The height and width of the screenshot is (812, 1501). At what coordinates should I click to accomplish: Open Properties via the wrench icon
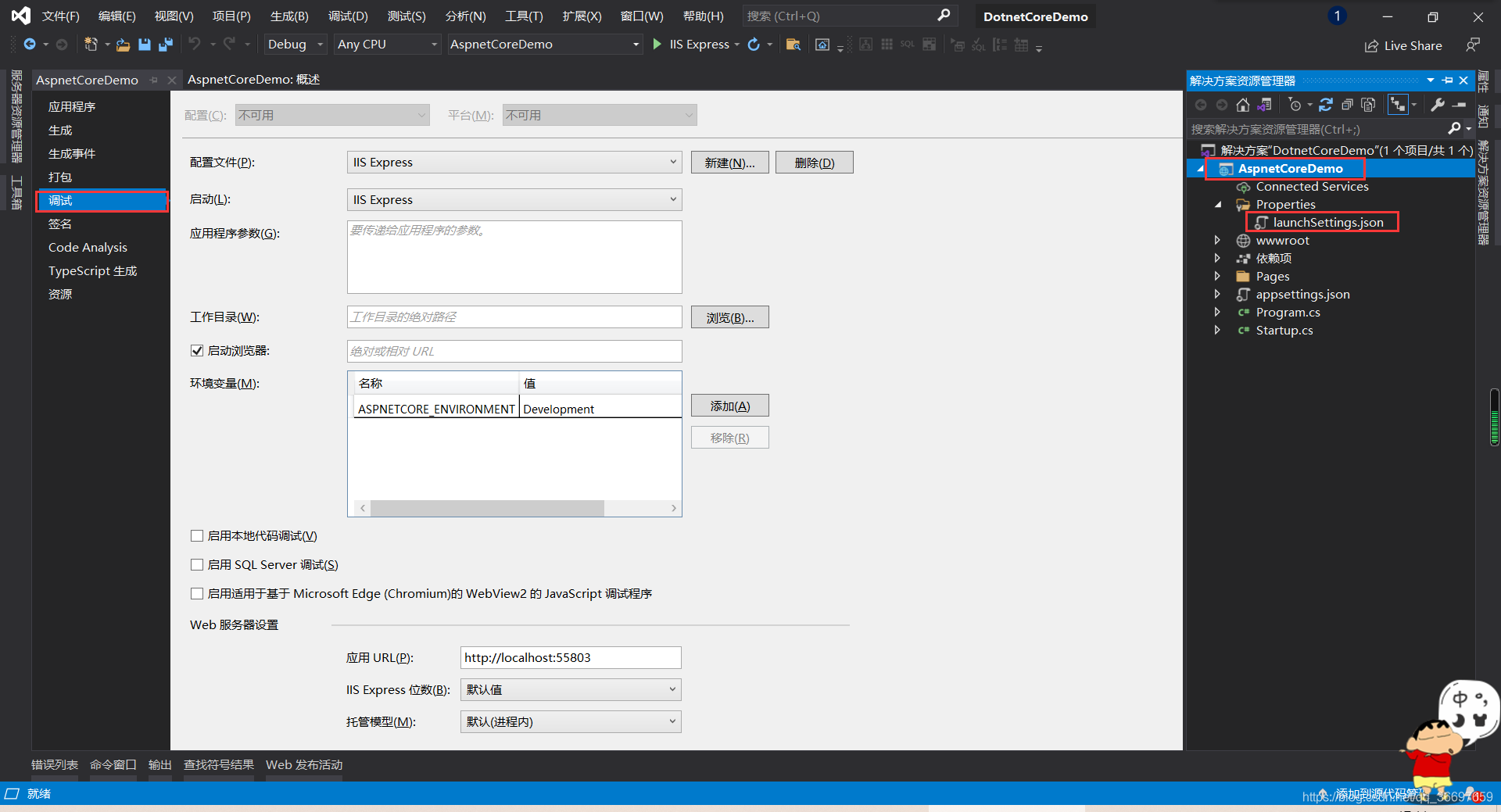[x=1438, y=105]
